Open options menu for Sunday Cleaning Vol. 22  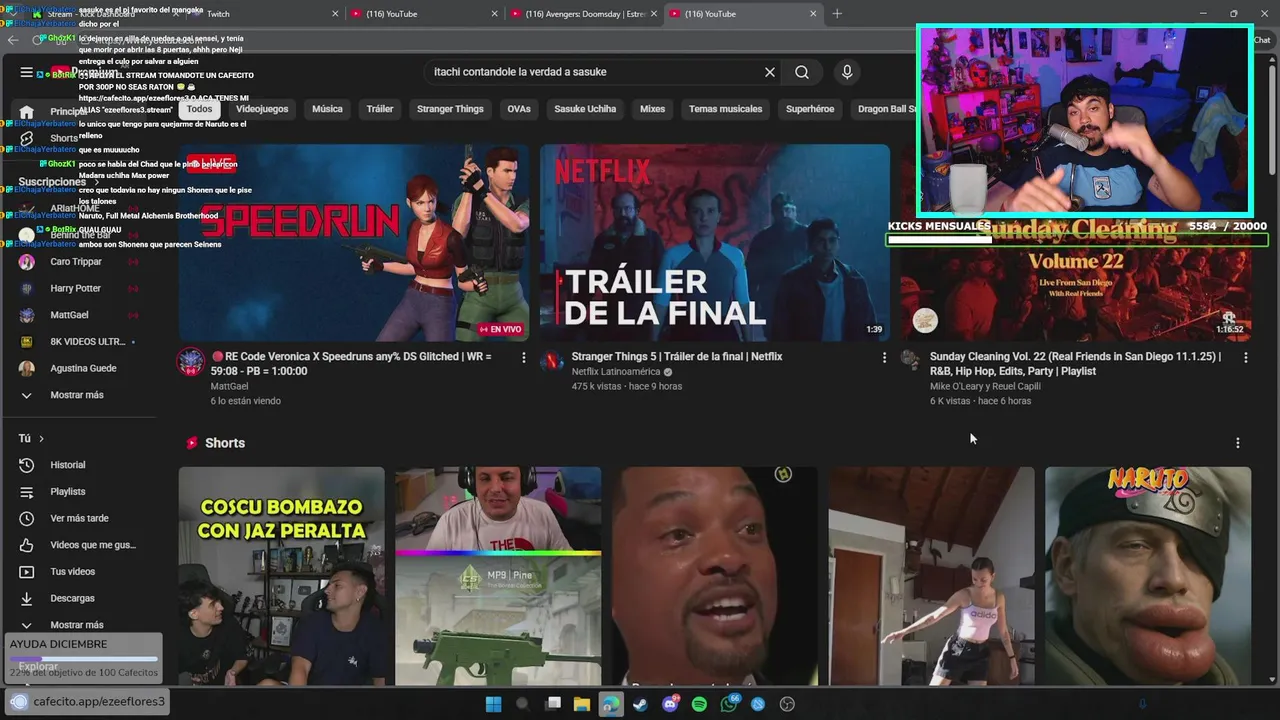click(x=1245, y=357)
